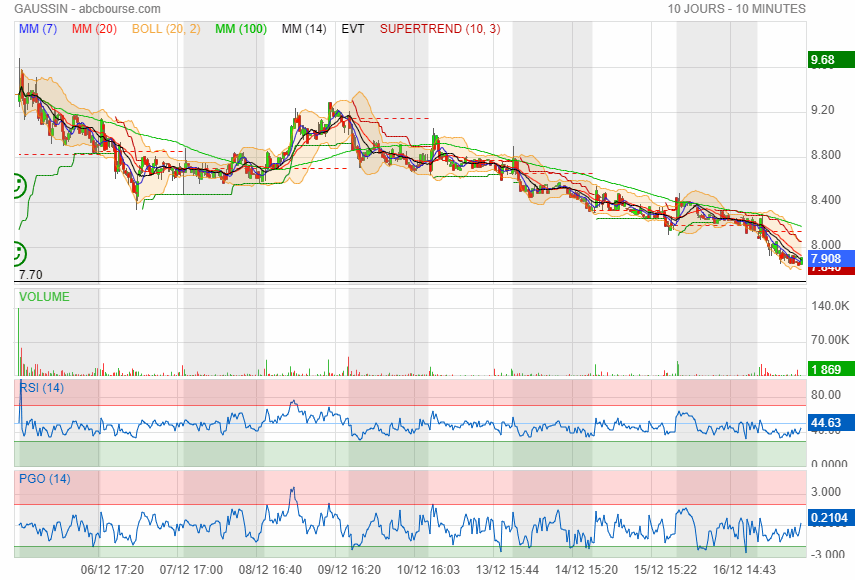
Task: Click the 70.00K volume axis label
Action: pos(830,340)
